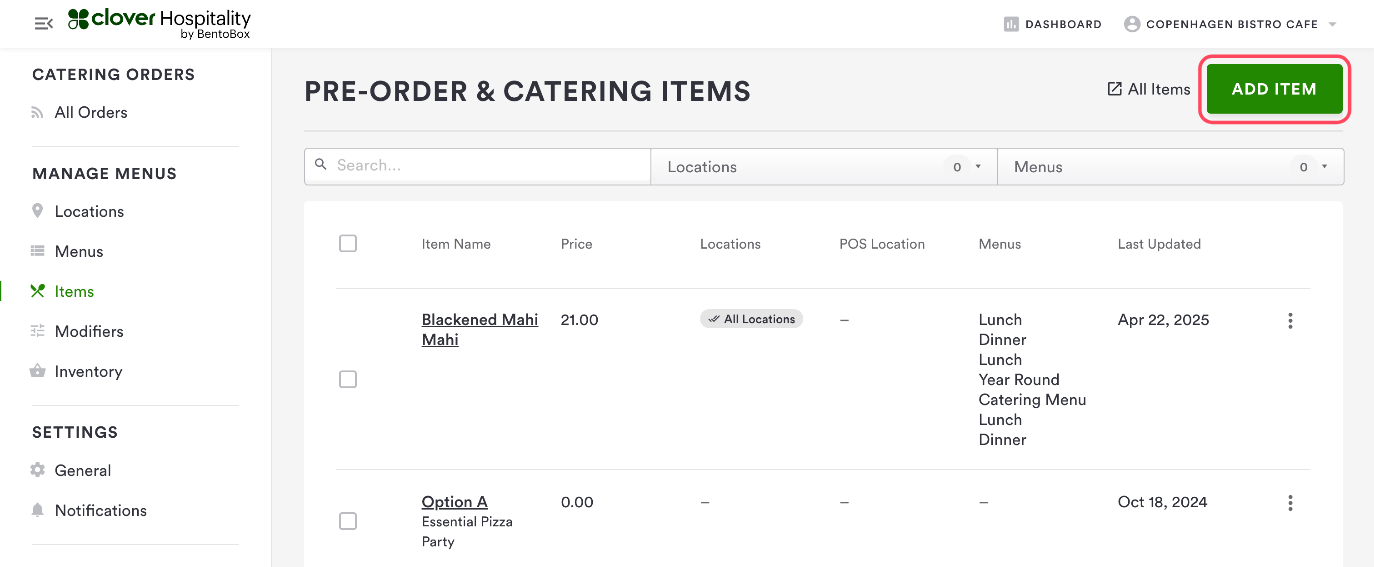
Task: Go to Modifiers in the sidebar
Action: click(89, 331)
